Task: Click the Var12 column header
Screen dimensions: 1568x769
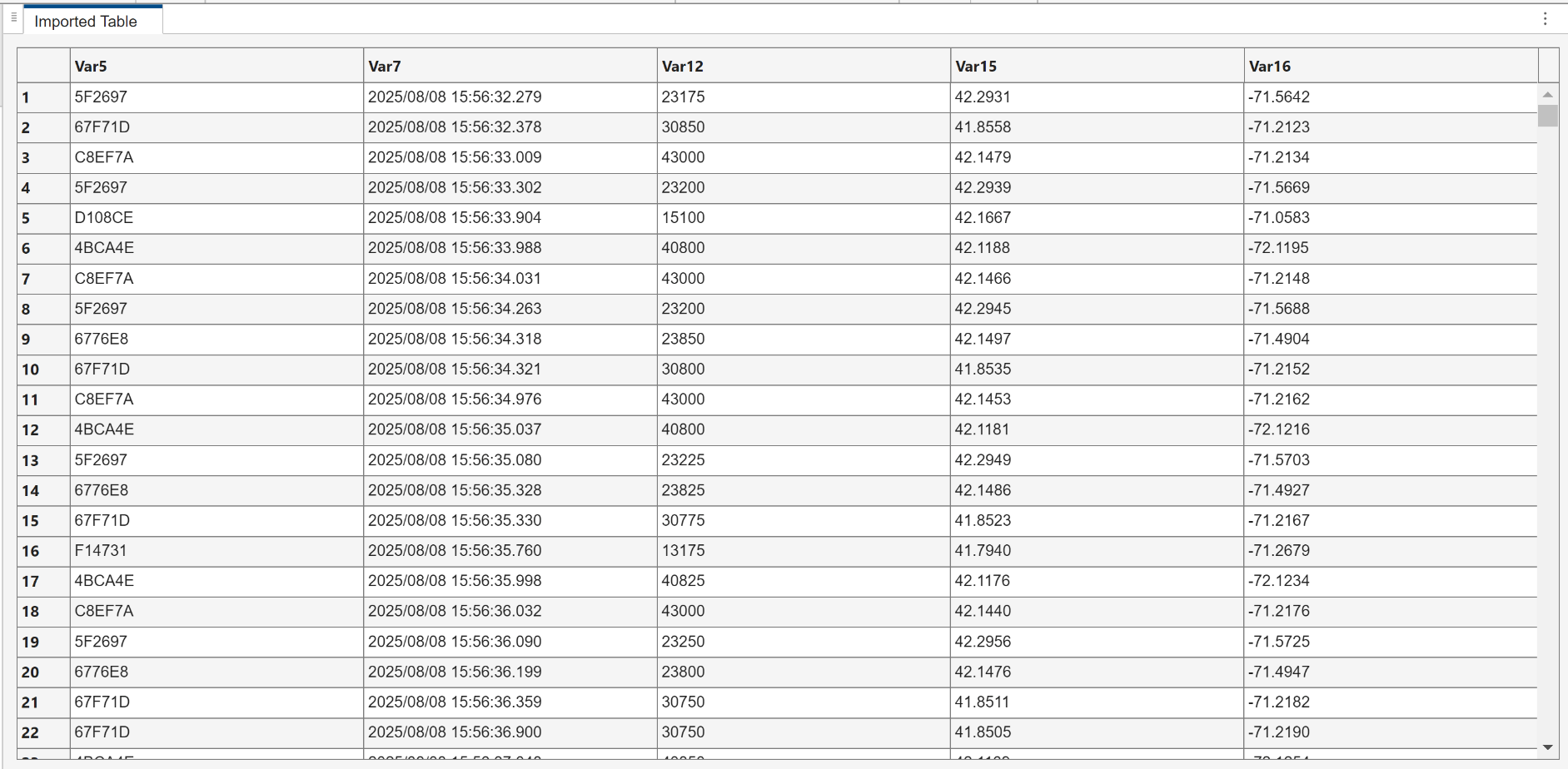Action: point(803,66)
